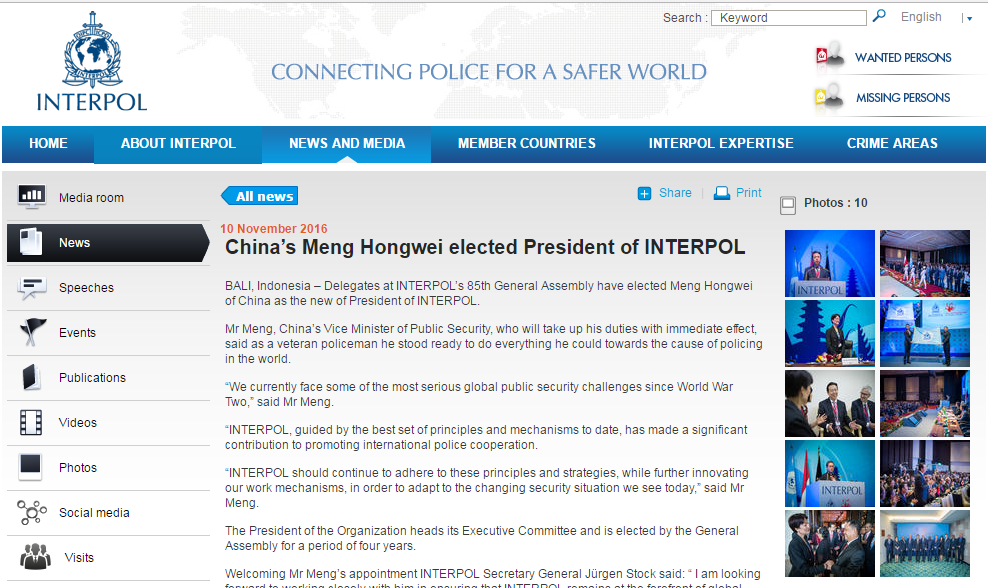The width and height of the screenshot is (988, 588).
Task: Go to Crime Areas menu
Action: (x=892, y=144)
